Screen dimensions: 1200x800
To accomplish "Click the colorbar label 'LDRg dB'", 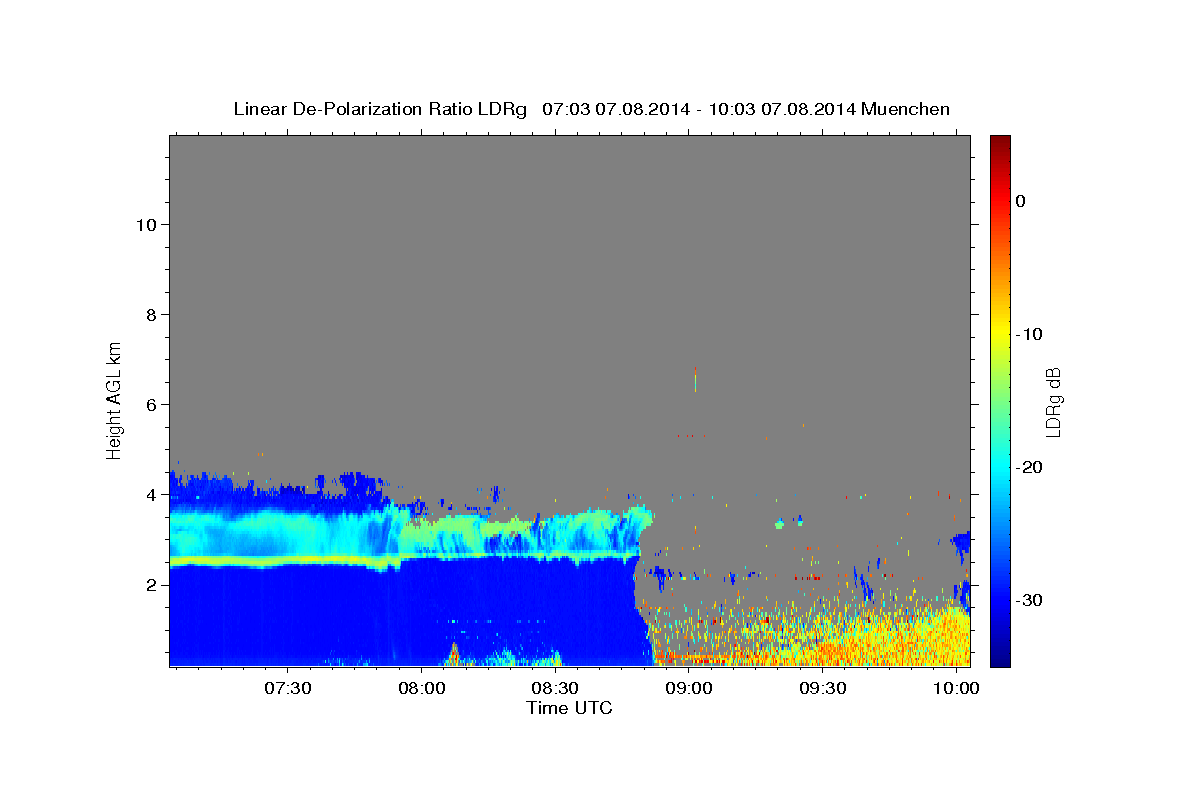I will [1052, 401].
